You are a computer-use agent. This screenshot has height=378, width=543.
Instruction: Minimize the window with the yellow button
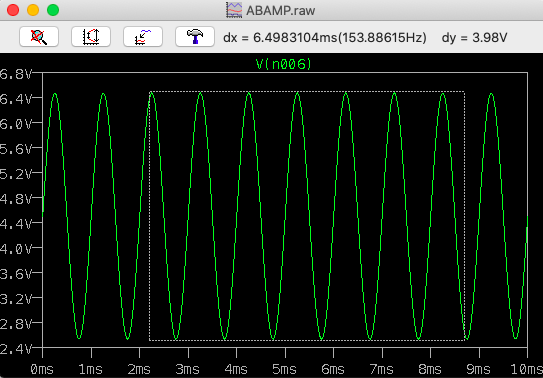click(33, 10)
